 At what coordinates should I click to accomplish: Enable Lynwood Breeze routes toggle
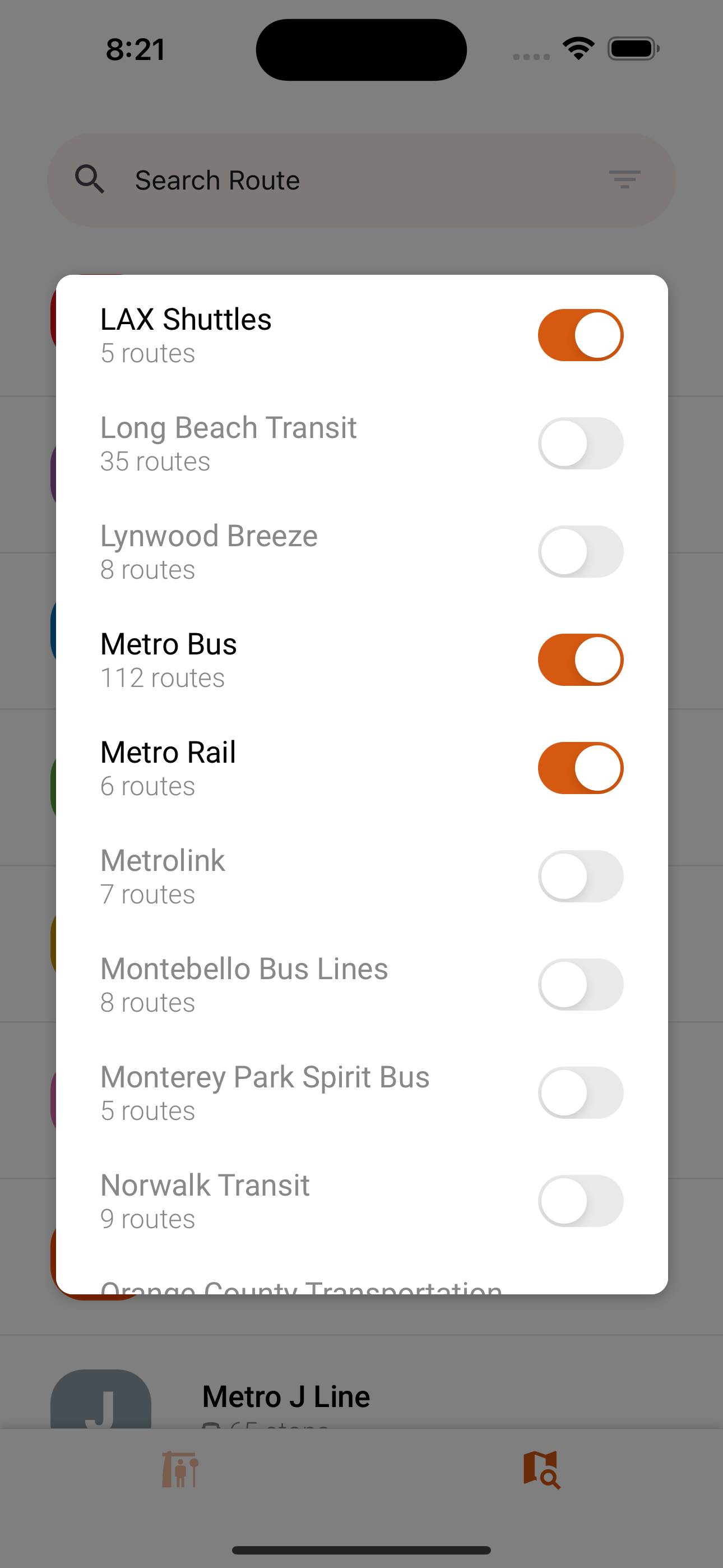pos(581,552)
